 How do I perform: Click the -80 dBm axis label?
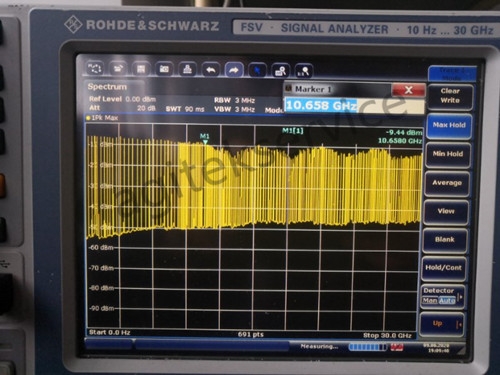(x=101, y=288)
